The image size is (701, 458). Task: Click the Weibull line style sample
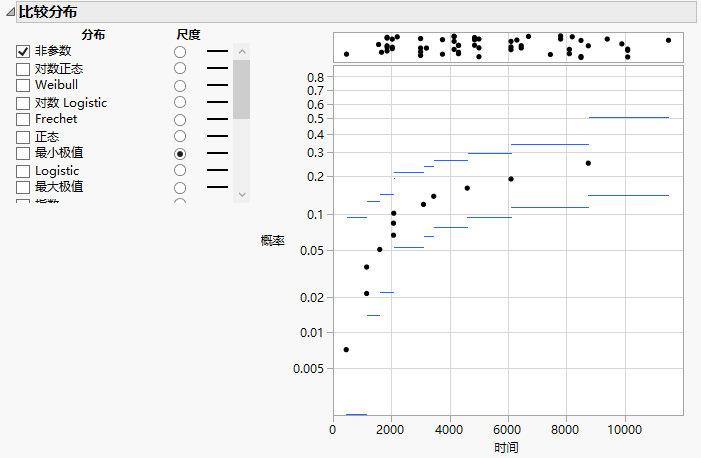click(x=217, y=85)
